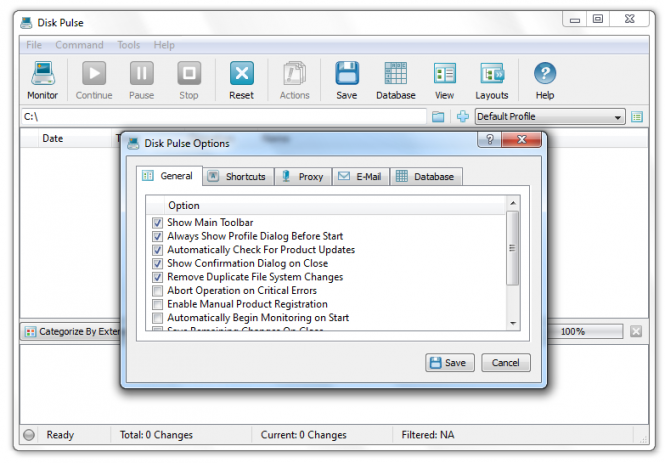The height and width of the screenshot is (463, 665).
Task: Click the status indicator circle near Ready
Action: click(29, 435)
